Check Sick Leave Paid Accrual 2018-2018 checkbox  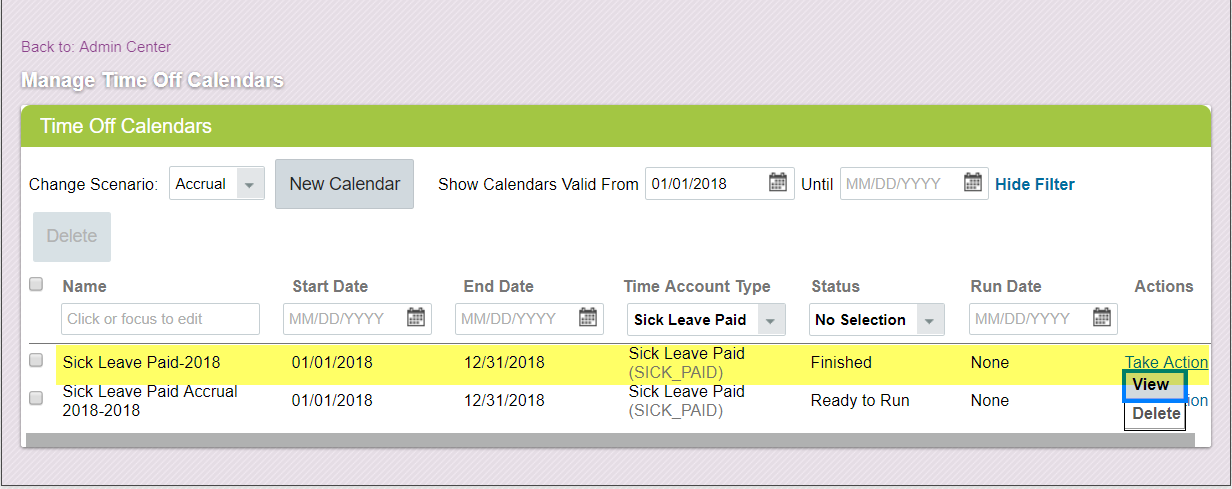click(x=36, y=398)
